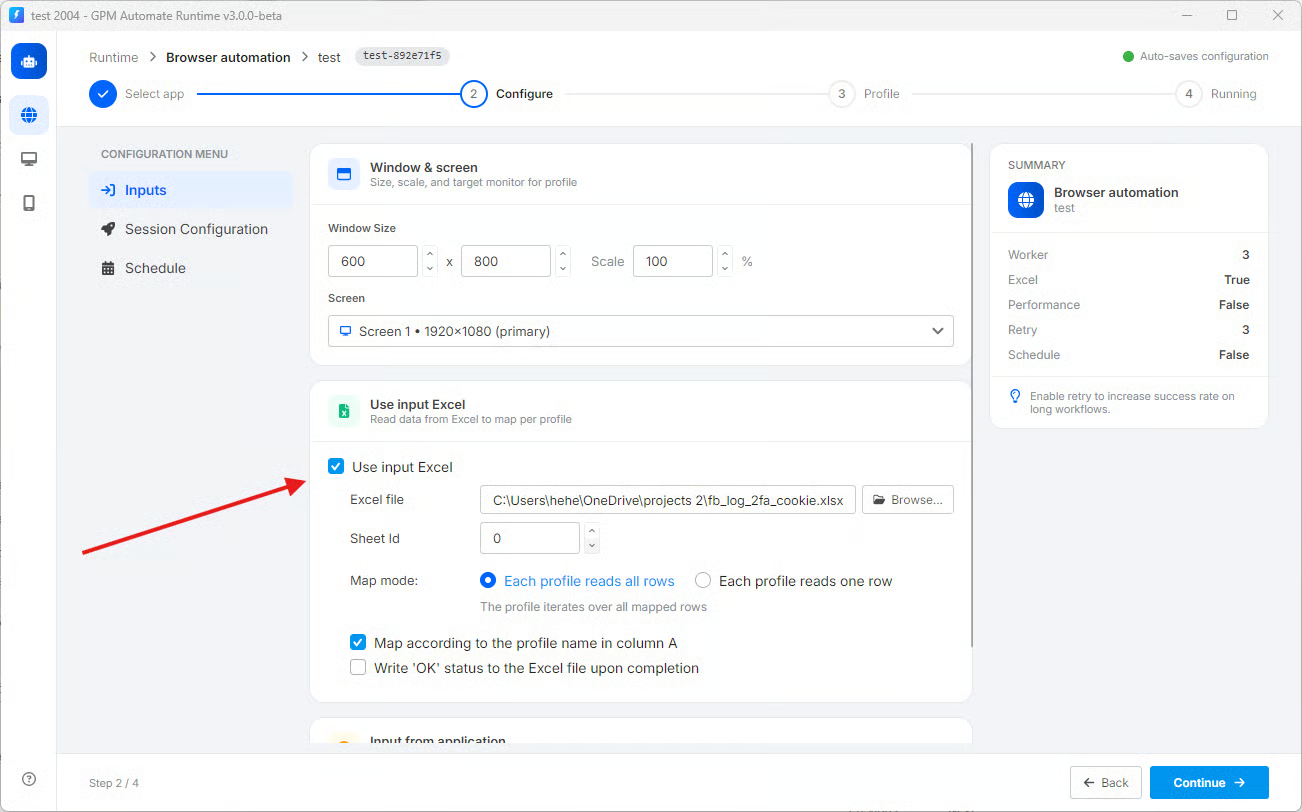Click the Window & screen section icon

coord(344,174)
